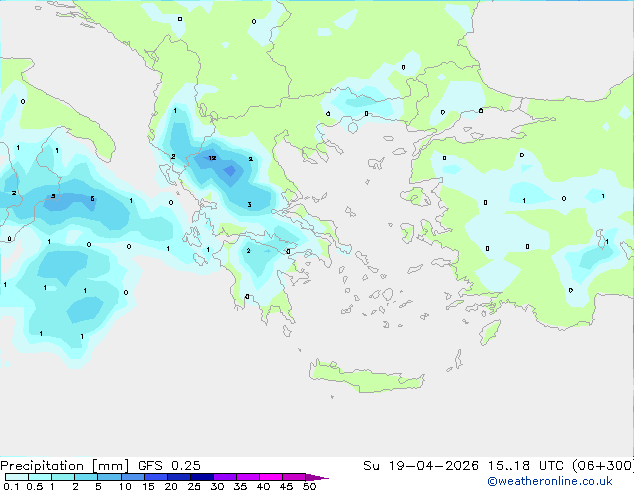Click the 0.5–1 mm legend color box

pos(40,477)
